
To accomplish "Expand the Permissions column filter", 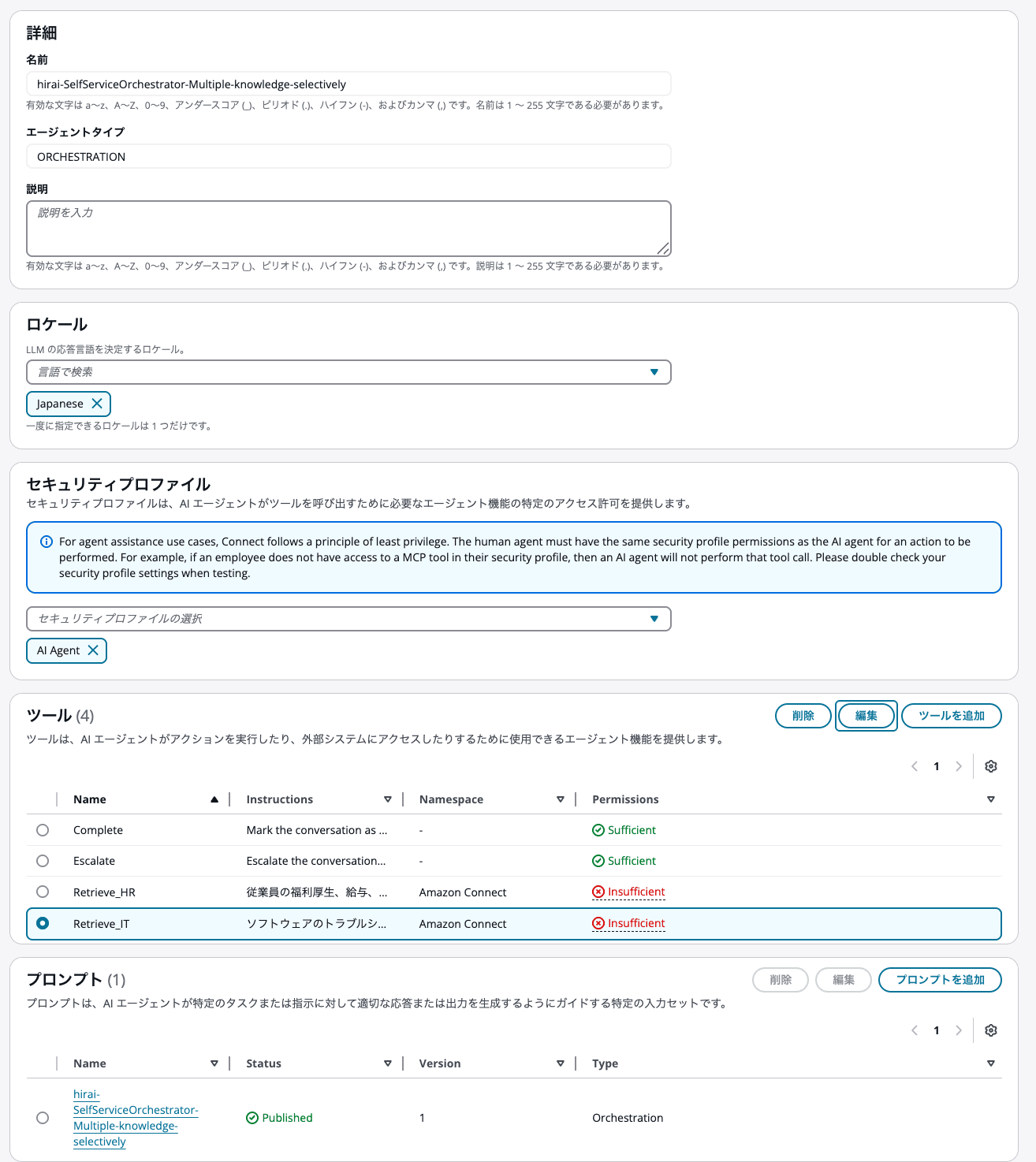I will pyautogui.click(x=991, y=799).
